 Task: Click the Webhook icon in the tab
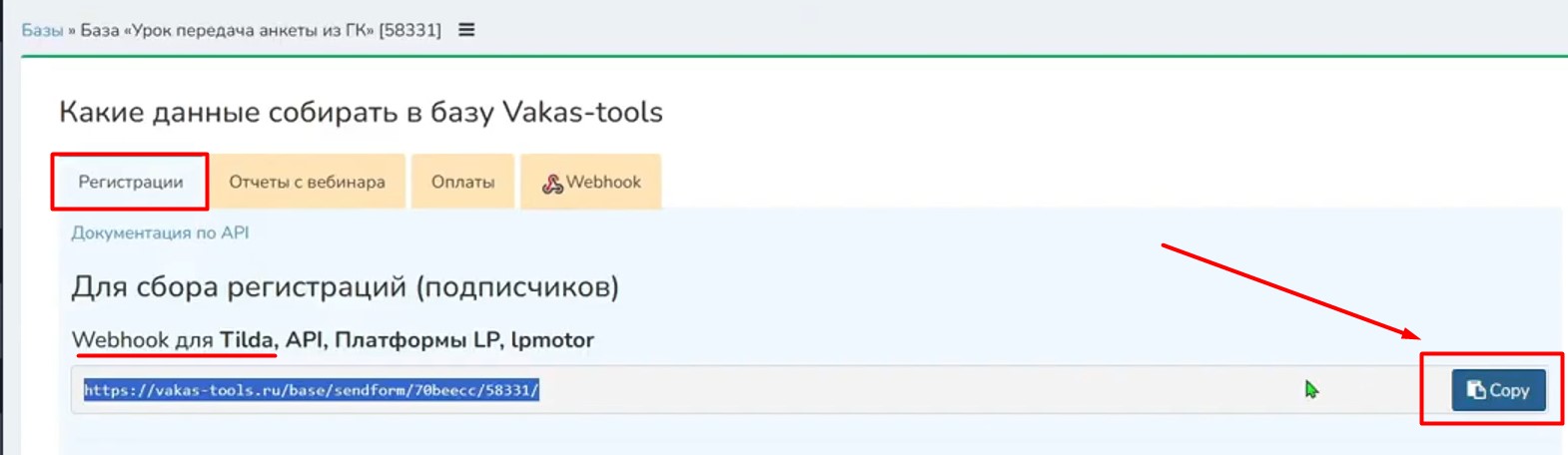[x=551, y=184]
